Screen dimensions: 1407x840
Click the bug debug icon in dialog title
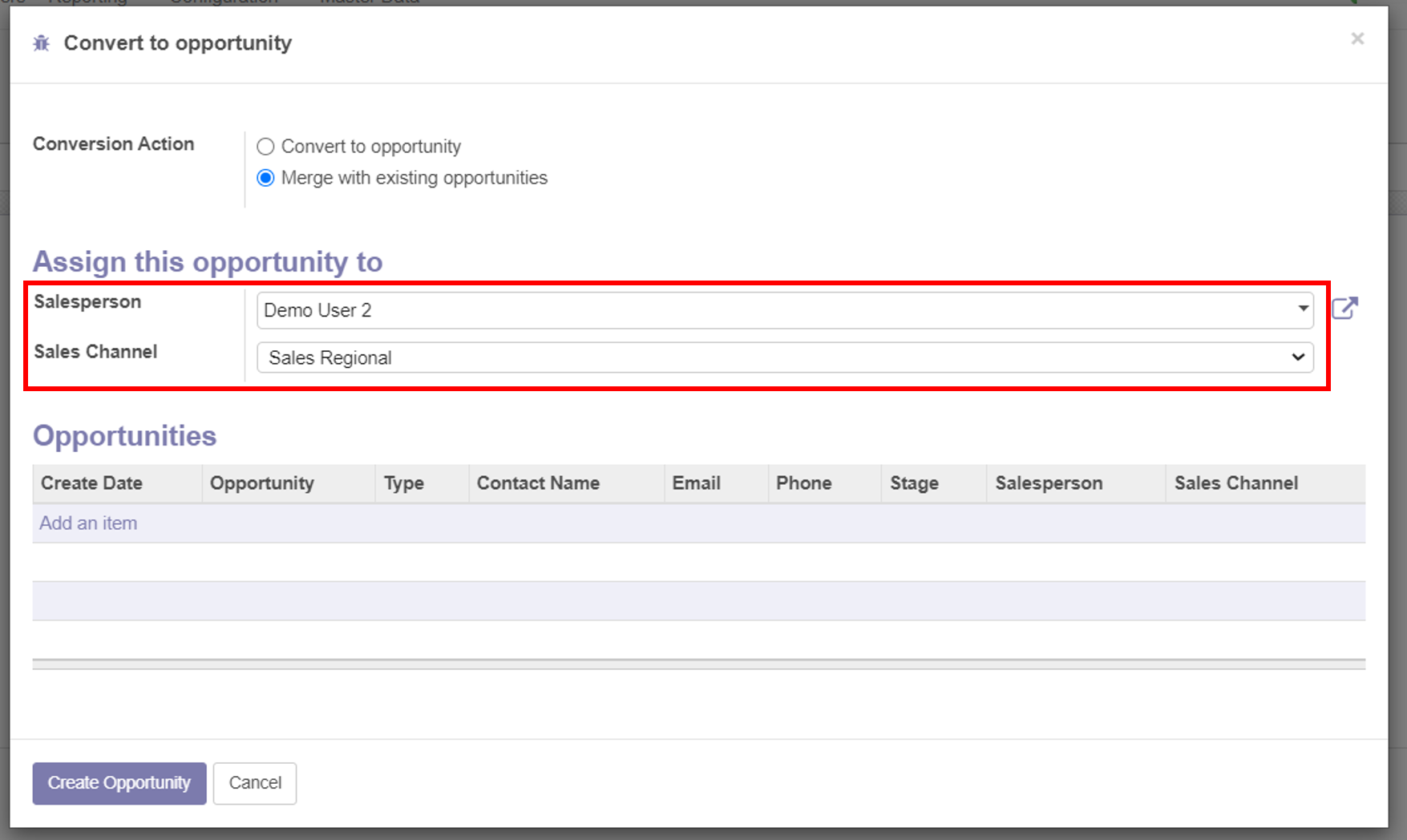[x=42, y=43]
